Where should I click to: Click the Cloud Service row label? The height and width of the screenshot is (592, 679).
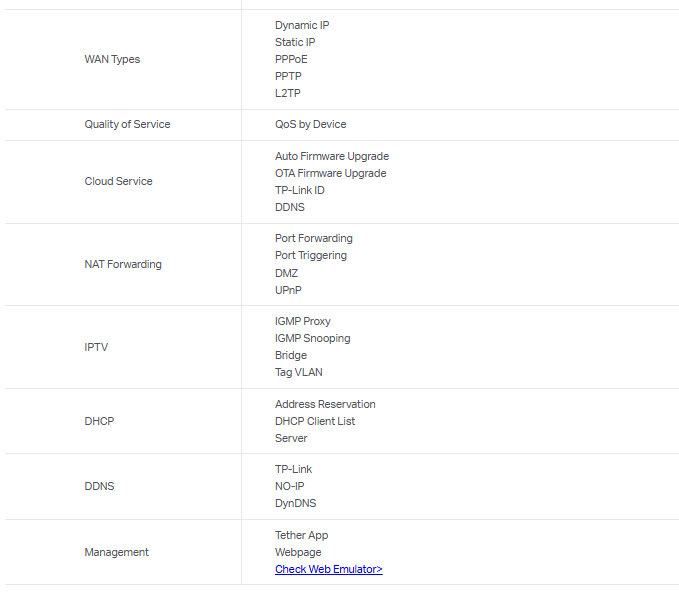click(x=118, y=181)
